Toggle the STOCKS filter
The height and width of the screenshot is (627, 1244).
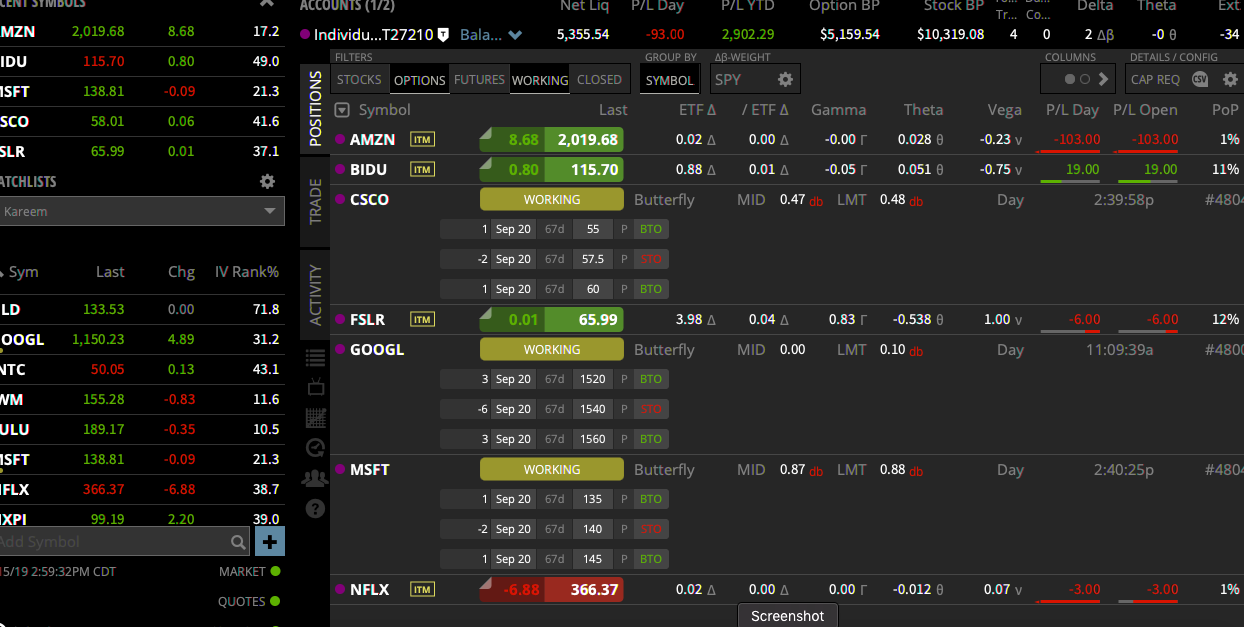click(359, 80)
